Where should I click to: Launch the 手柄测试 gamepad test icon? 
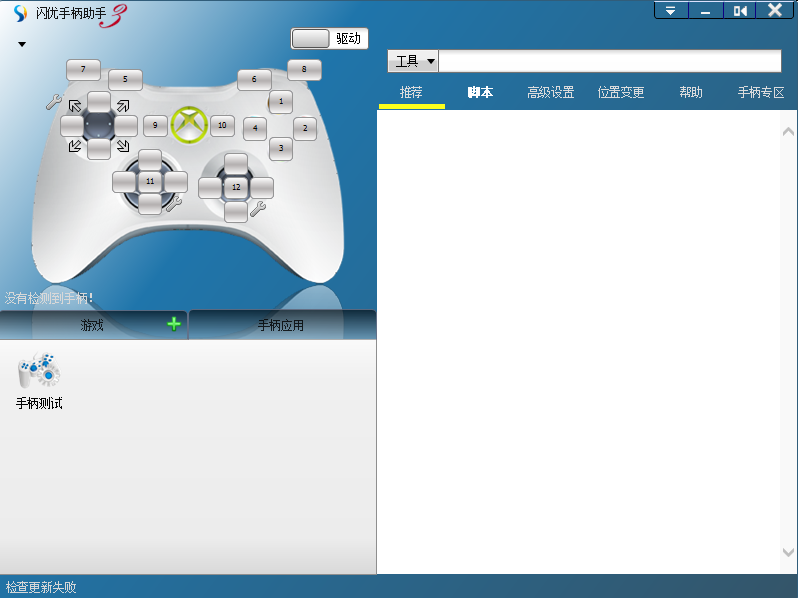coord(39,381)
